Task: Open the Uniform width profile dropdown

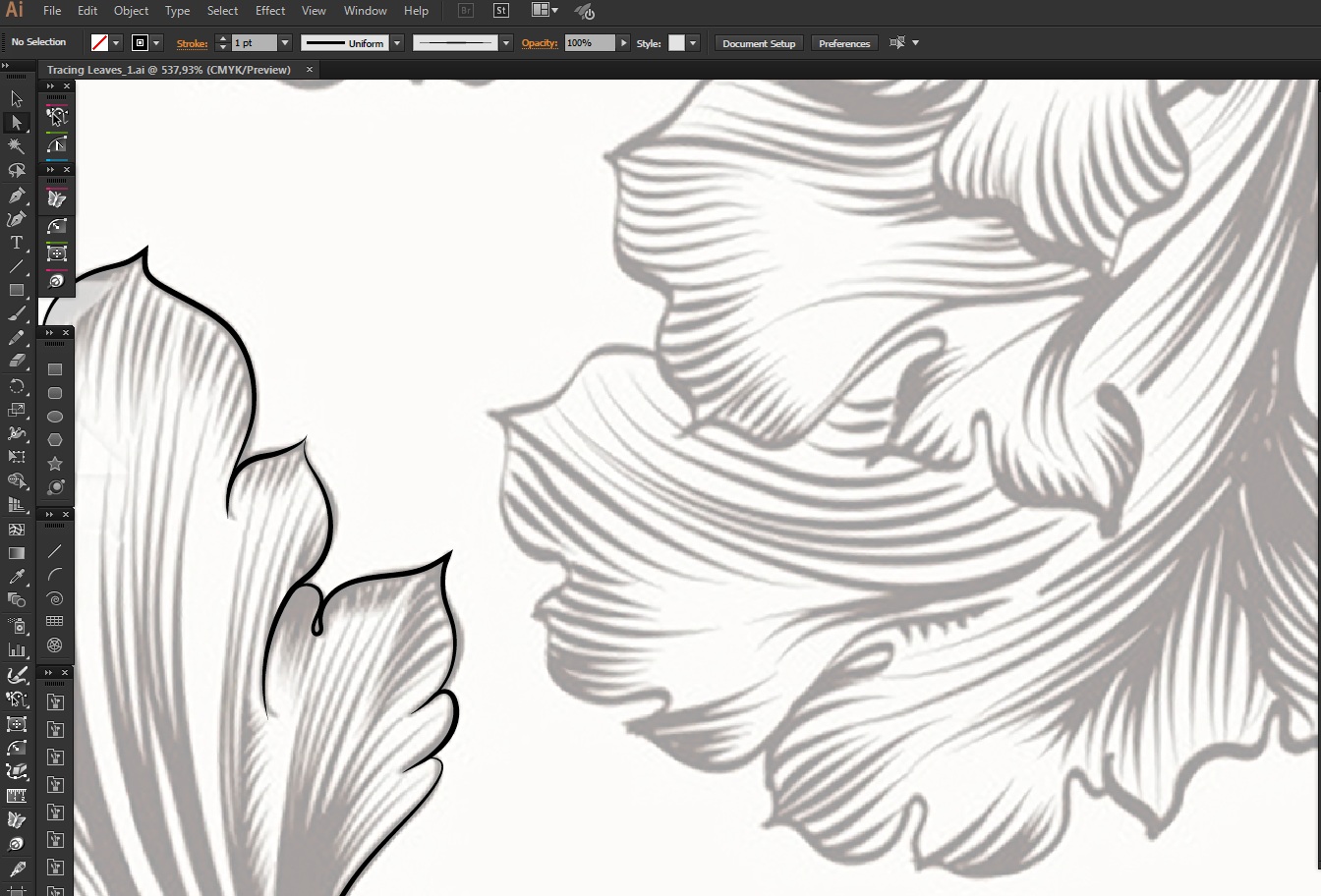Action: click(x=397, y=43)
